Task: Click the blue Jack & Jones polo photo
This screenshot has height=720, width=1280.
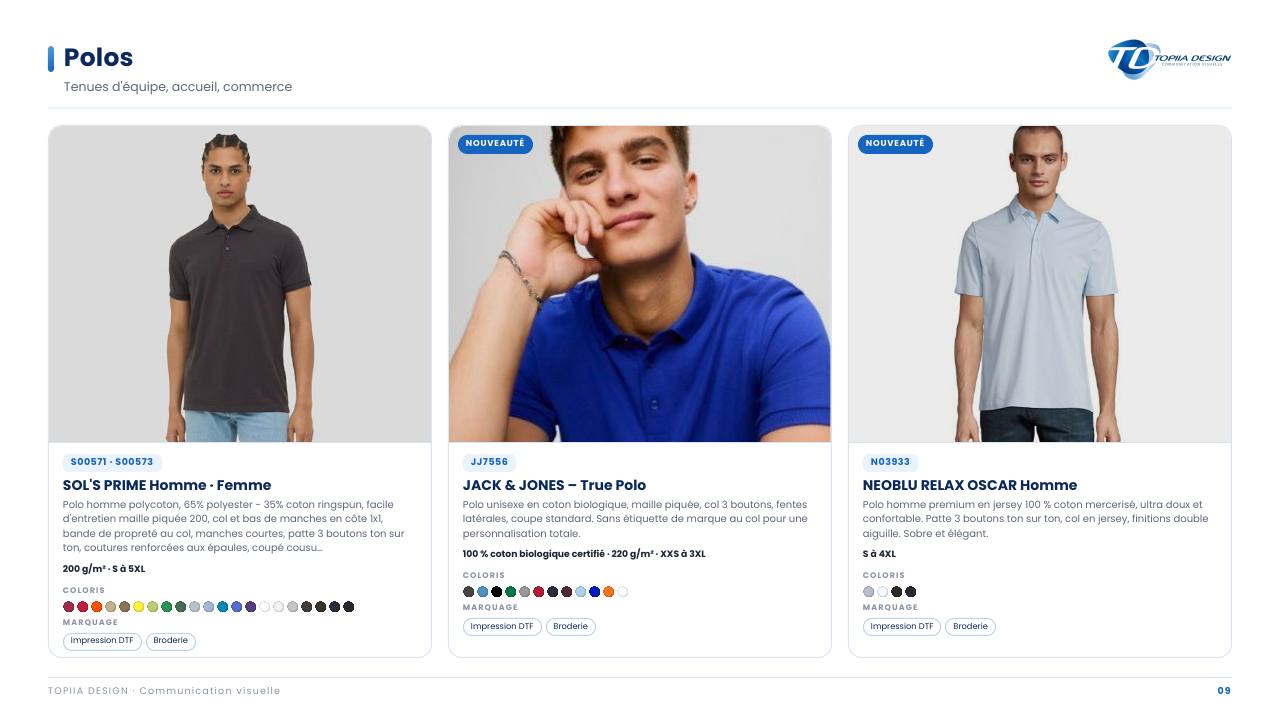Action: pos(640,284)
